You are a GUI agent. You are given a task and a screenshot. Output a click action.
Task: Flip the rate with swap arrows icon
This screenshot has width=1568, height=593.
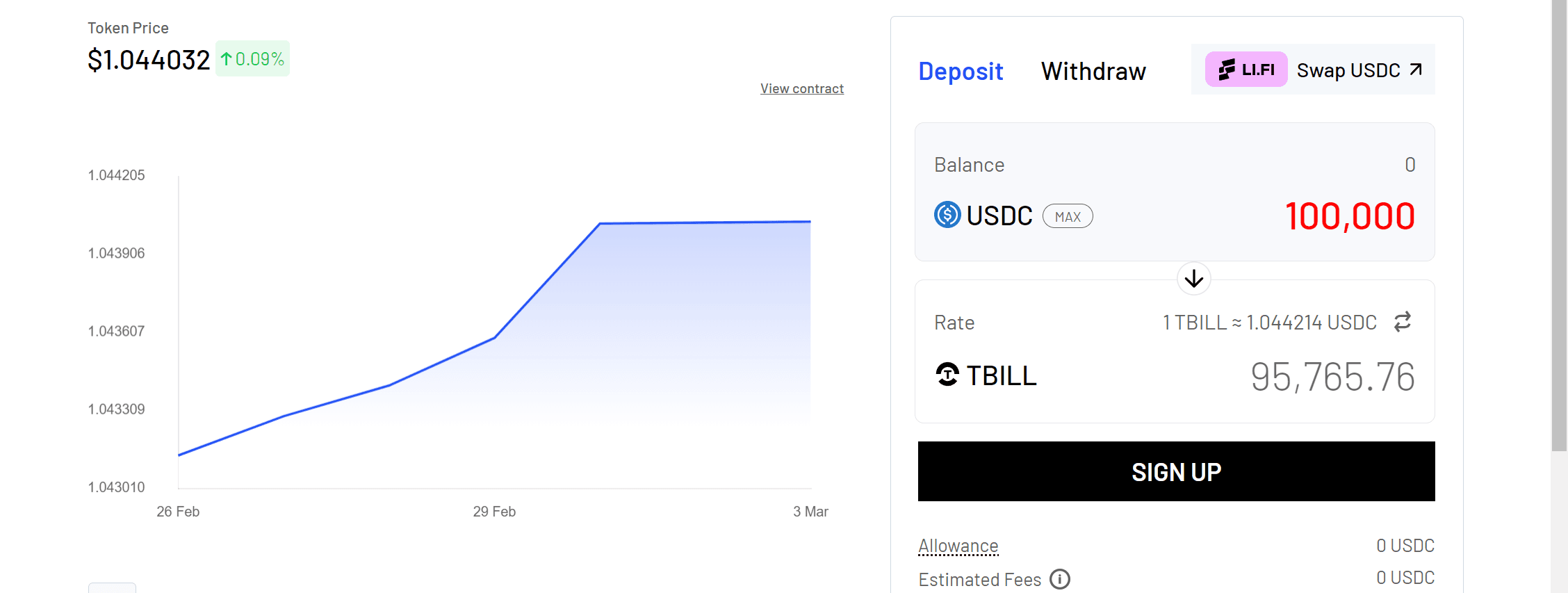[x=1403, y=322]
